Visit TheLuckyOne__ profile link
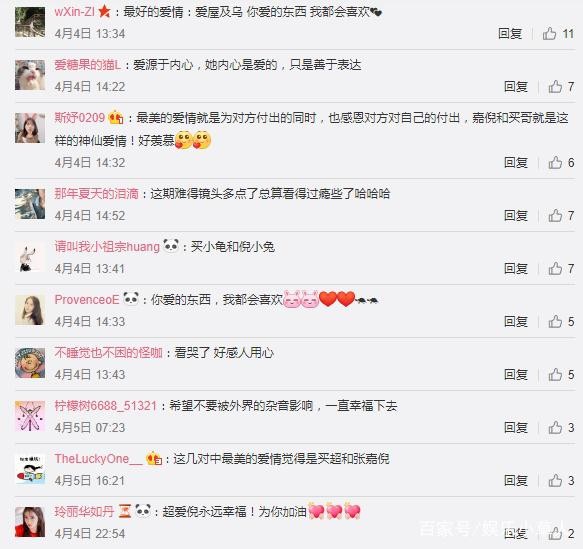Image resolution: width=583 pixels, height=549 pixels. [x=99, y=459]
